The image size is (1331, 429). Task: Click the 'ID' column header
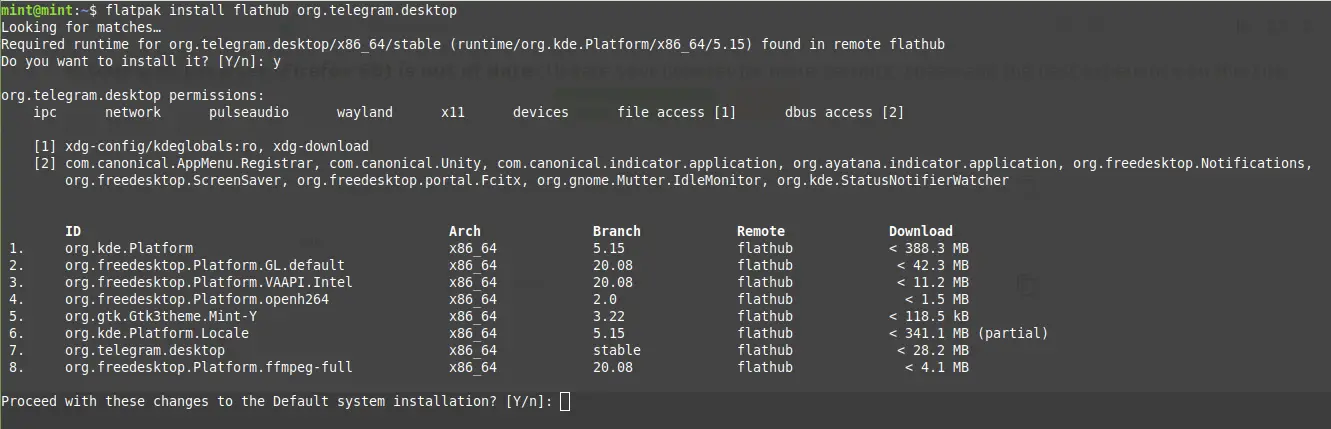[x=73, y=231]
